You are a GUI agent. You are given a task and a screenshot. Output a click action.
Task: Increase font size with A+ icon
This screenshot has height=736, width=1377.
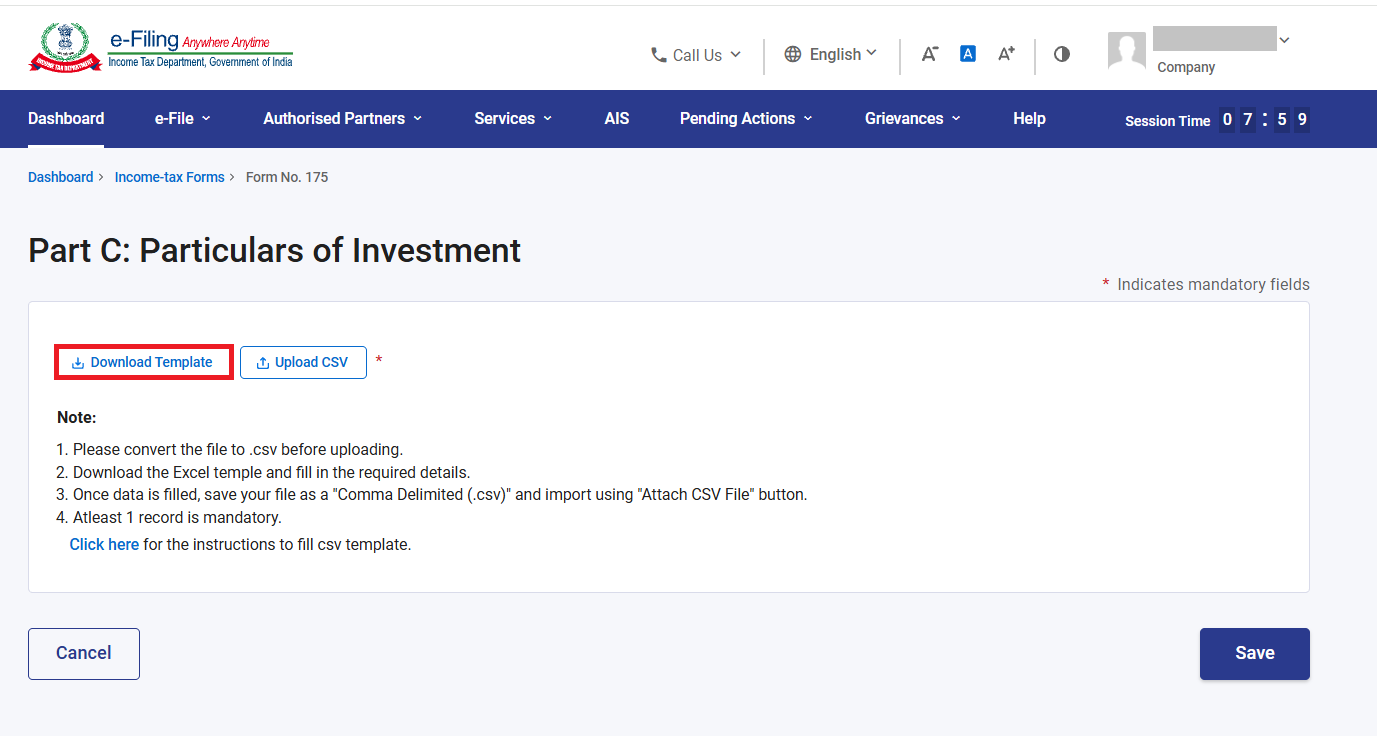click(1007, 54)
